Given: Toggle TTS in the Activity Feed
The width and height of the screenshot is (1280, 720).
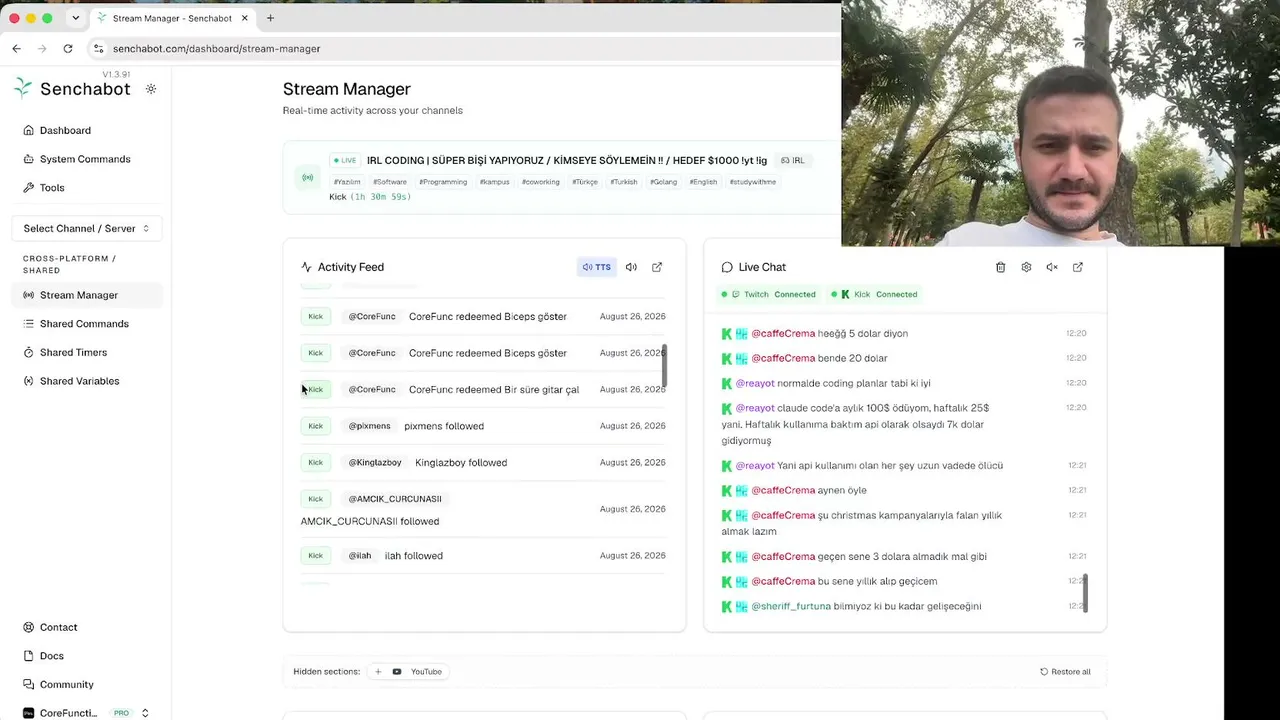Looking at the screenshot, I should tap(596, 267).
